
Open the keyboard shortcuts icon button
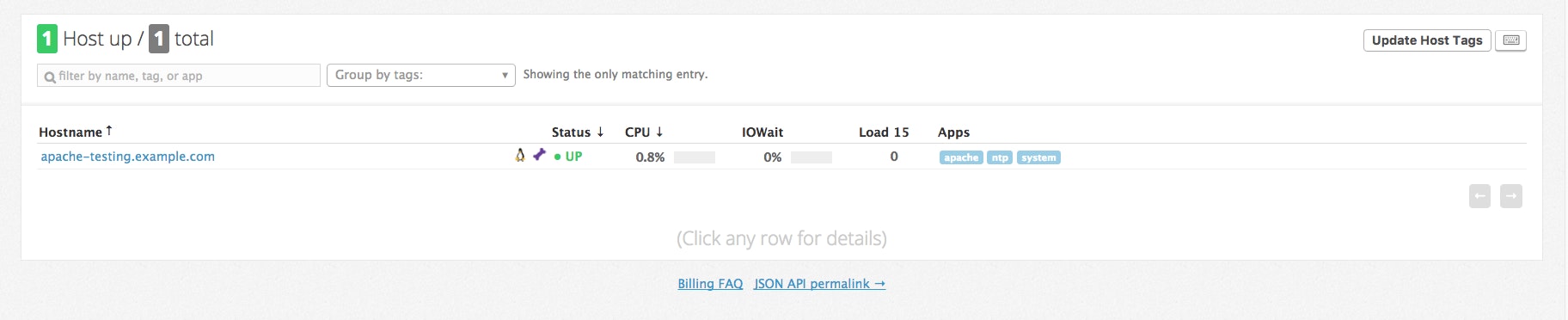[x=1510, y=40]
